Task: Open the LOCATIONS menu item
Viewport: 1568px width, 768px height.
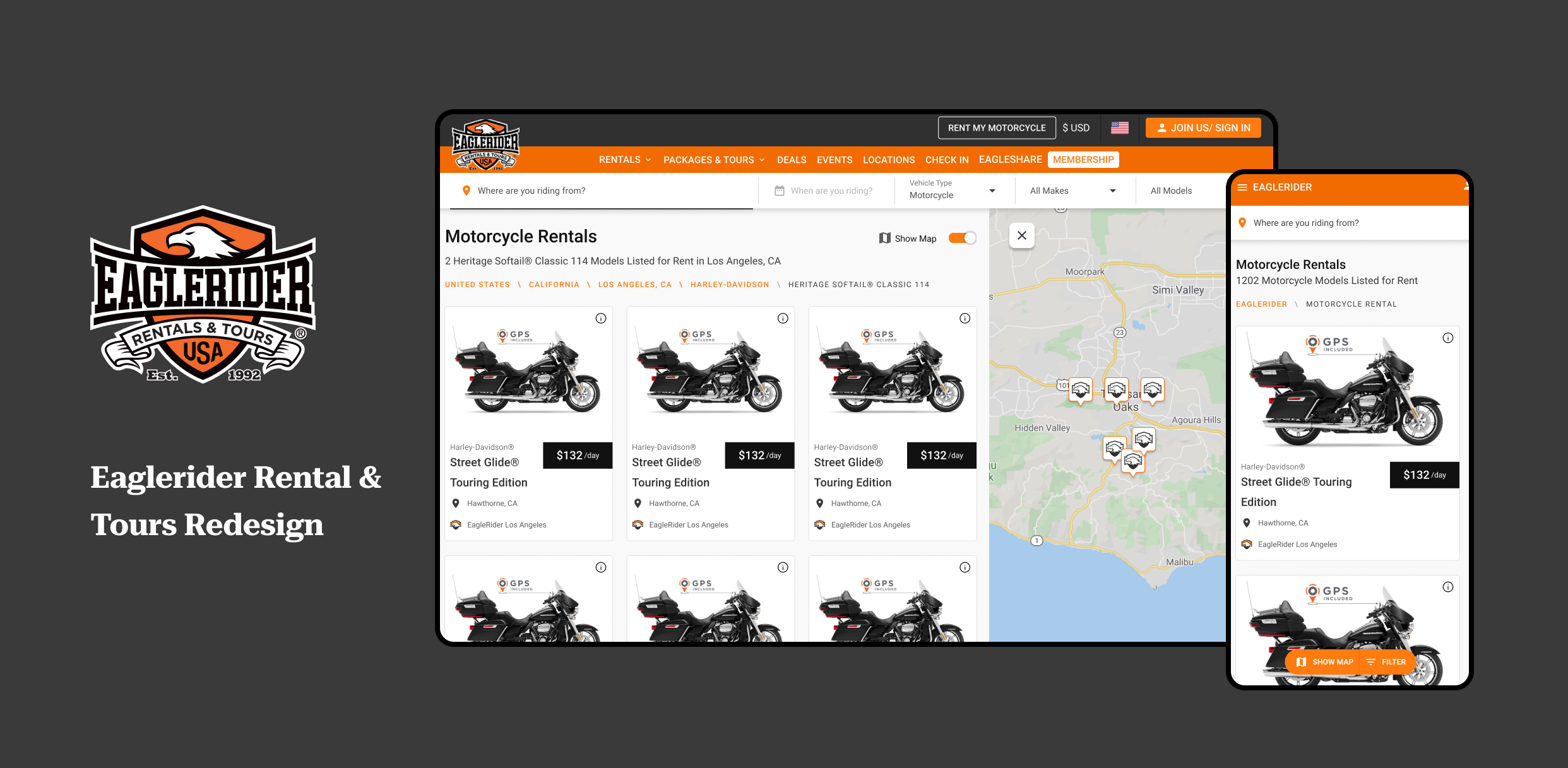Action: [x=889, y=160]
